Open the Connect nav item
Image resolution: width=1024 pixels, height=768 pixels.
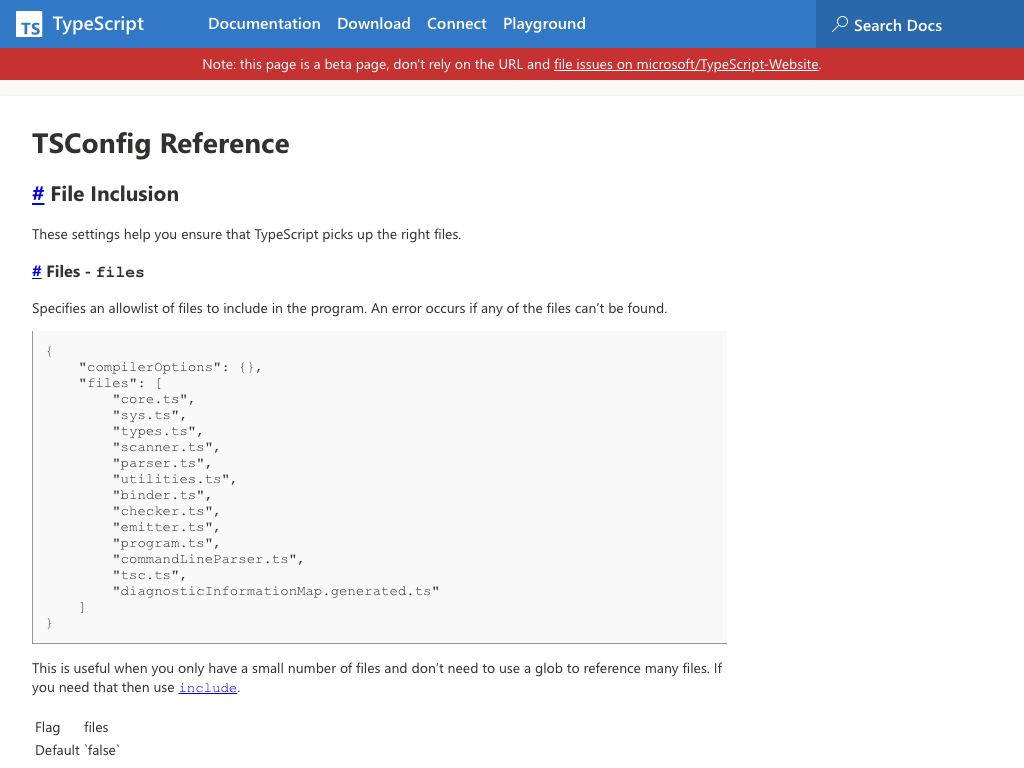click(x=456, y=24)
